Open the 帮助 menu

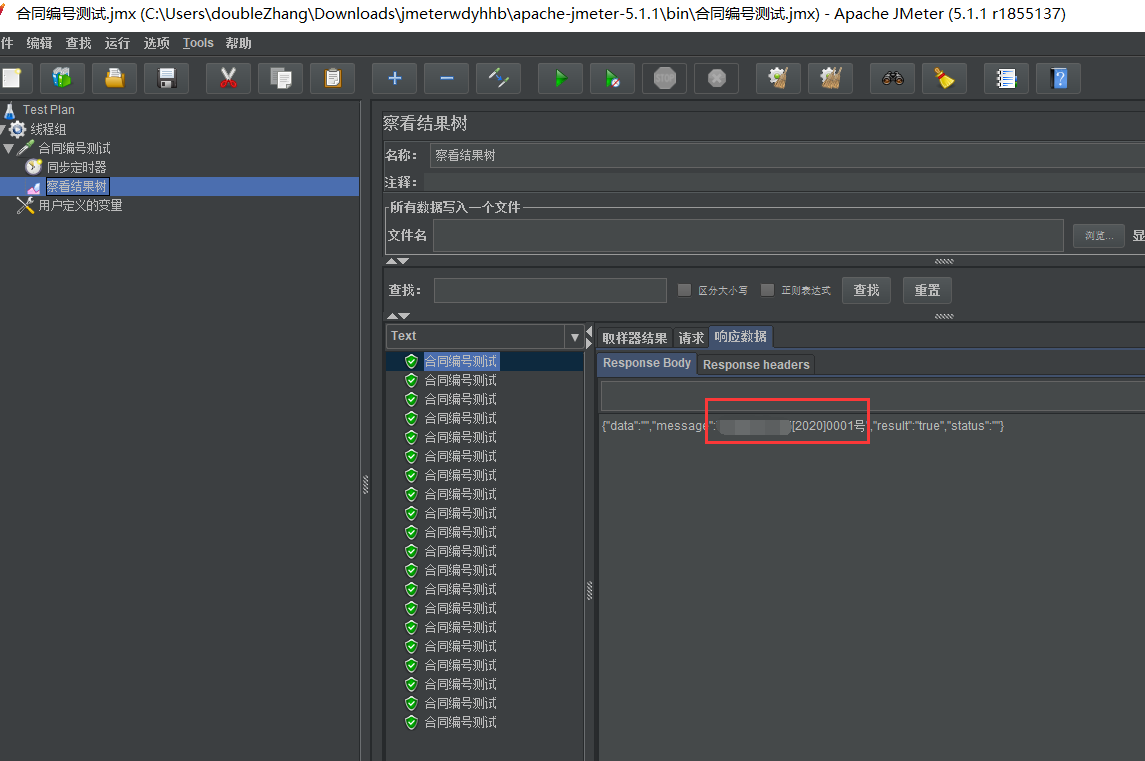(239, 43)
